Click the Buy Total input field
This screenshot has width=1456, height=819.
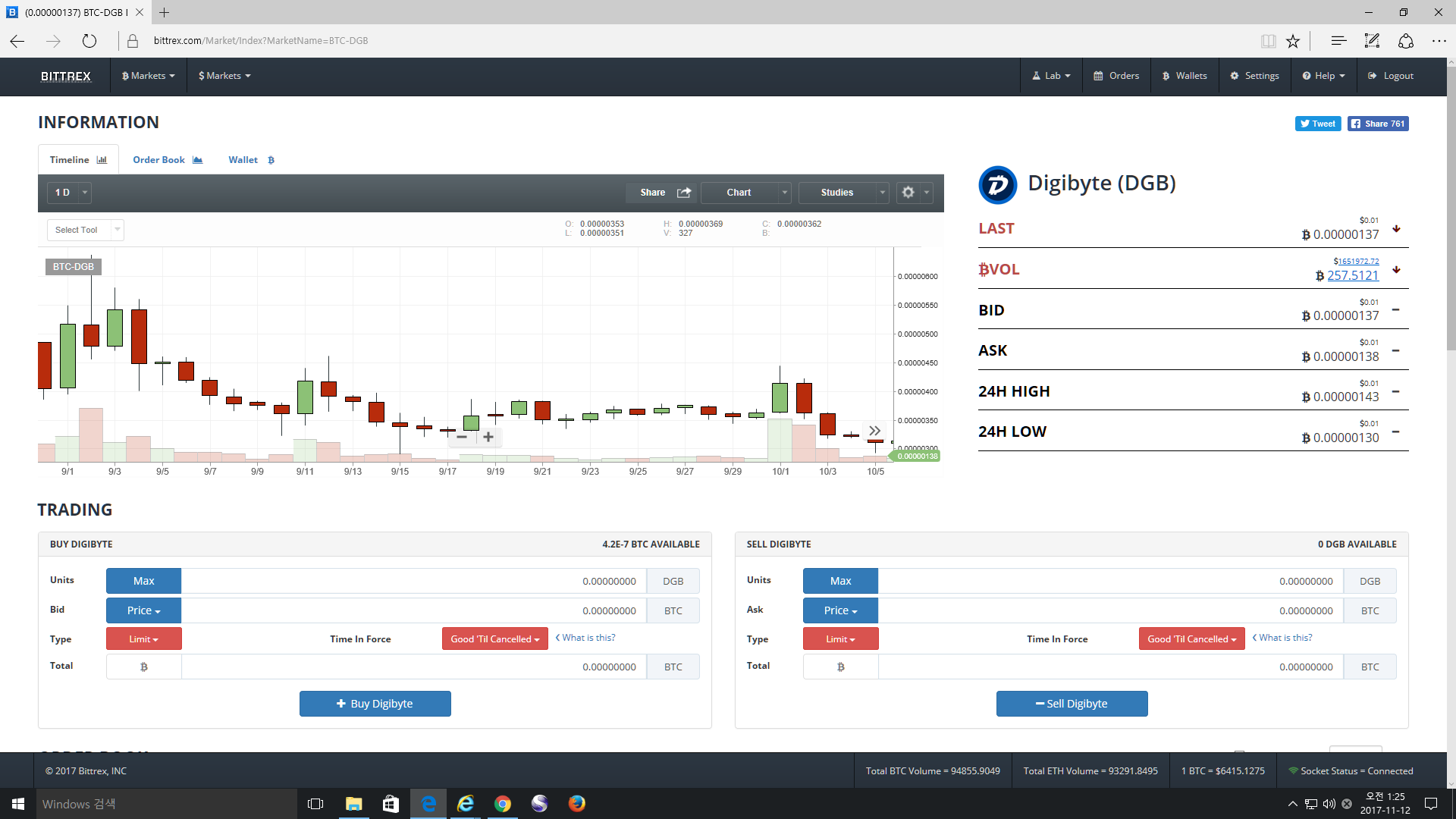tap(414, 667)
